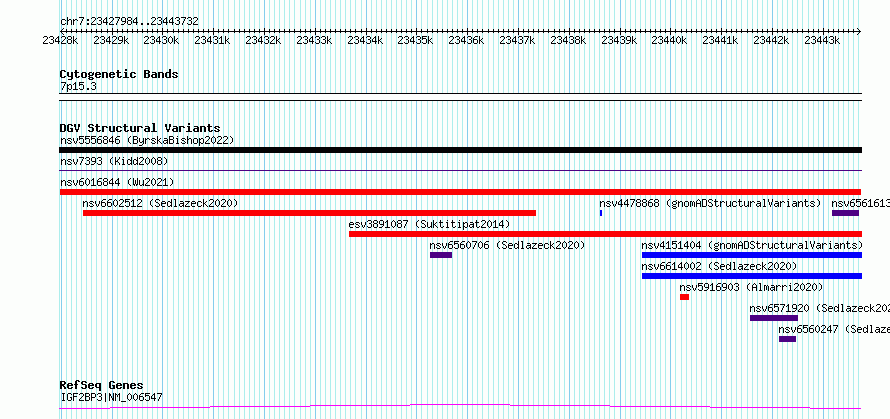The width and height of the screenshot is (890, 419).
Task: Click the 23436k ruler position
Action: pos(467,40)
